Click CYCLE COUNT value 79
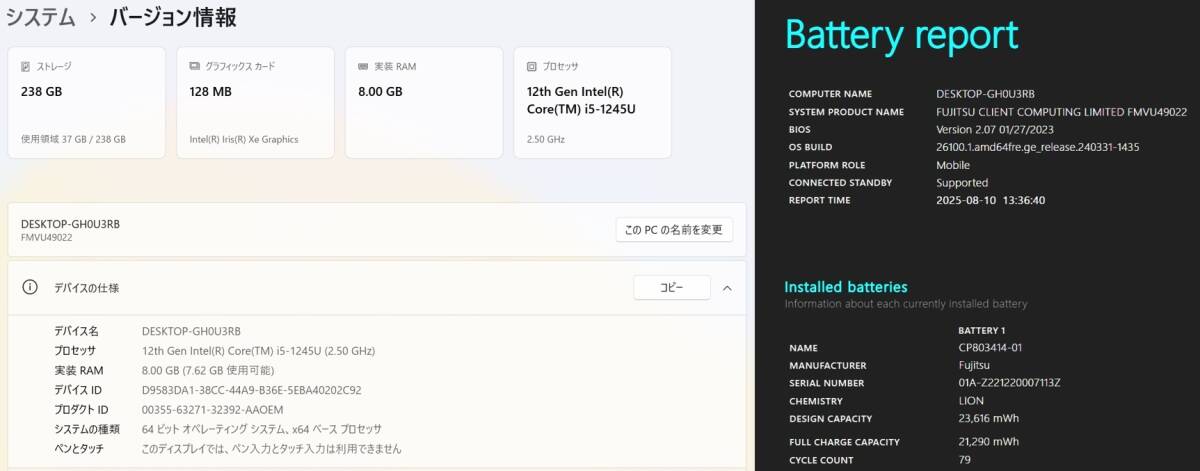 [964, 460]
